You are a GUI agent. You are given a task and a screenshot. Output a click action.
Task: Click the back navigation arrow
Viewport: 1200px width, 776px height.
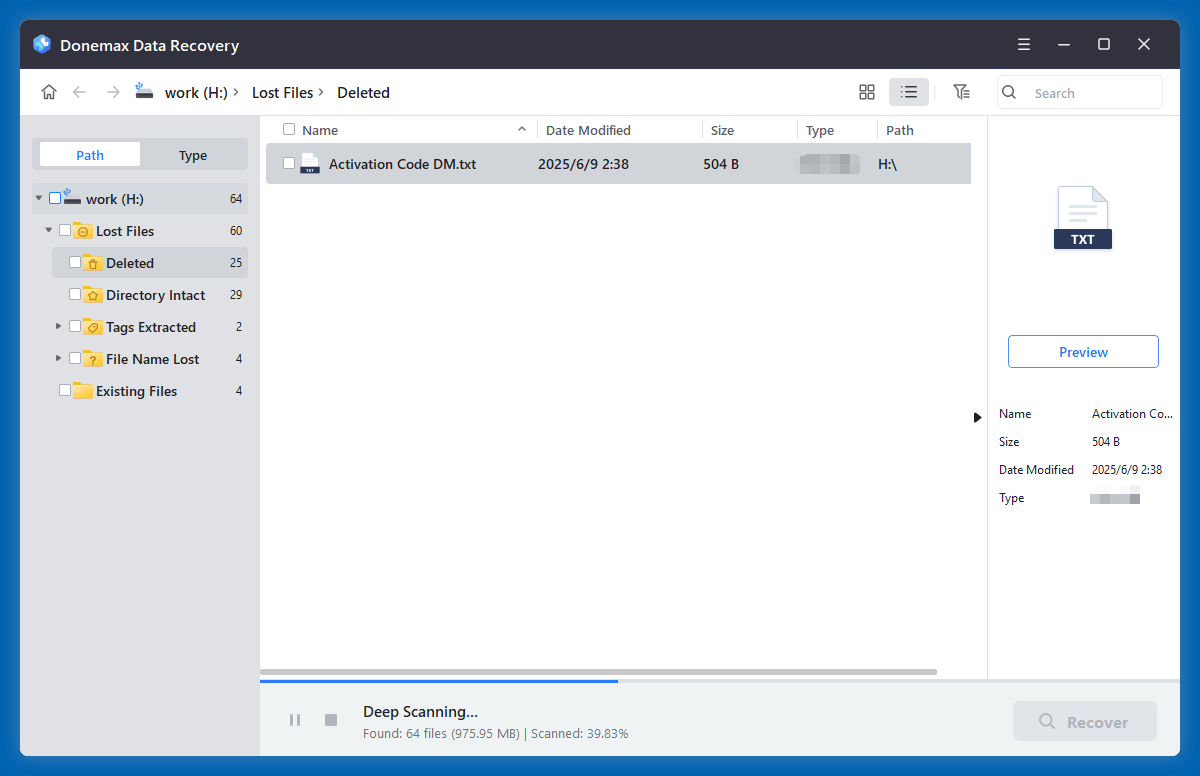pos(80,92)
